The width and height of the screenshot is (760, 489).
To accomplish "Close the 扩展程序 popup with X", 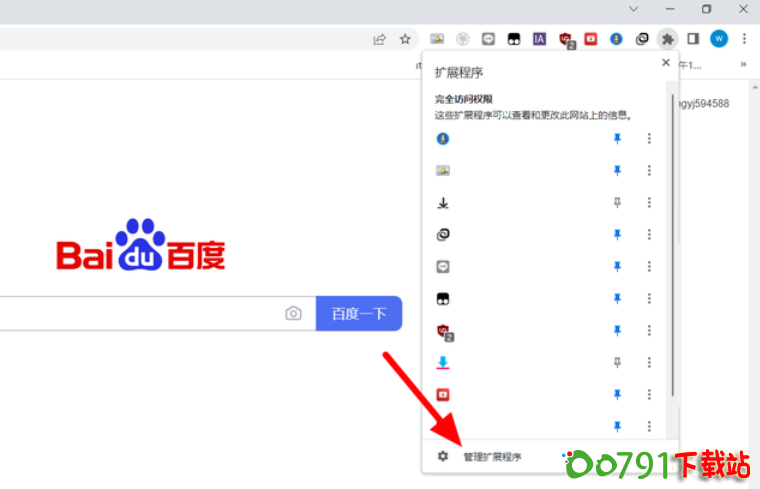I will tap(666, 62).
